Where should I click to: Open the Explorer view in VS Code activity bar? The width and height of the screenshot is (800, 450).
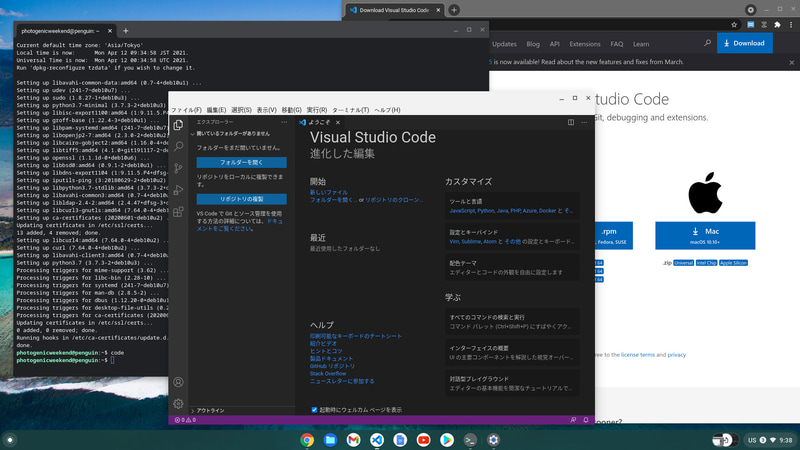pyautogui.click(x=178, y=125)
